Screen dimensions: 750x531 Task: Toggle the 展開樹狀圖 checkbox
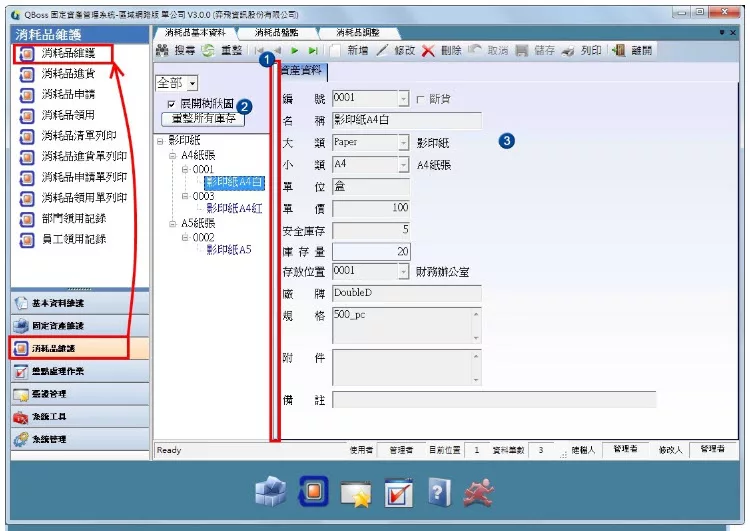(x=172, y=104)
